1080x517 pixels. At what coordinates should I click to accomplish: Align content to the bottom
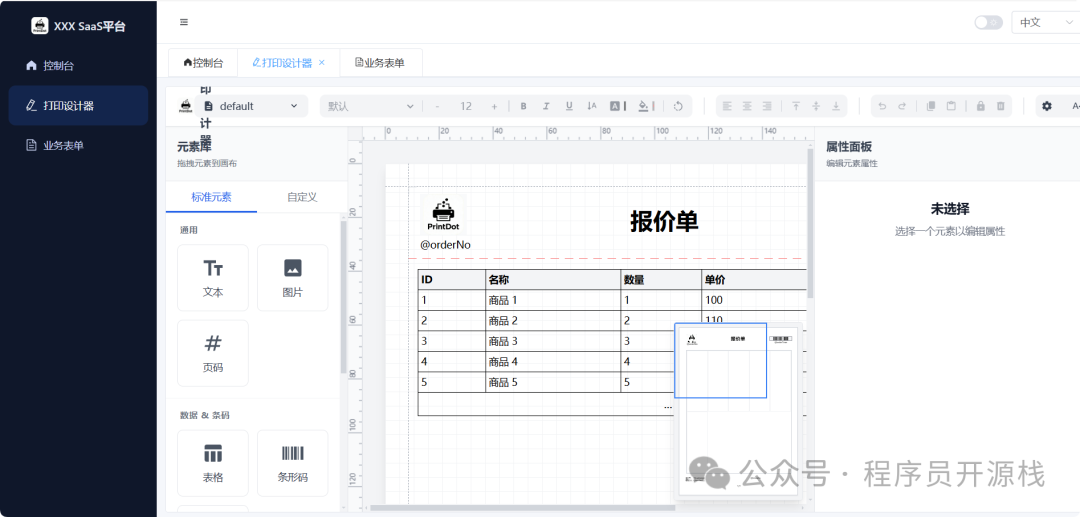tap(836, 106)
